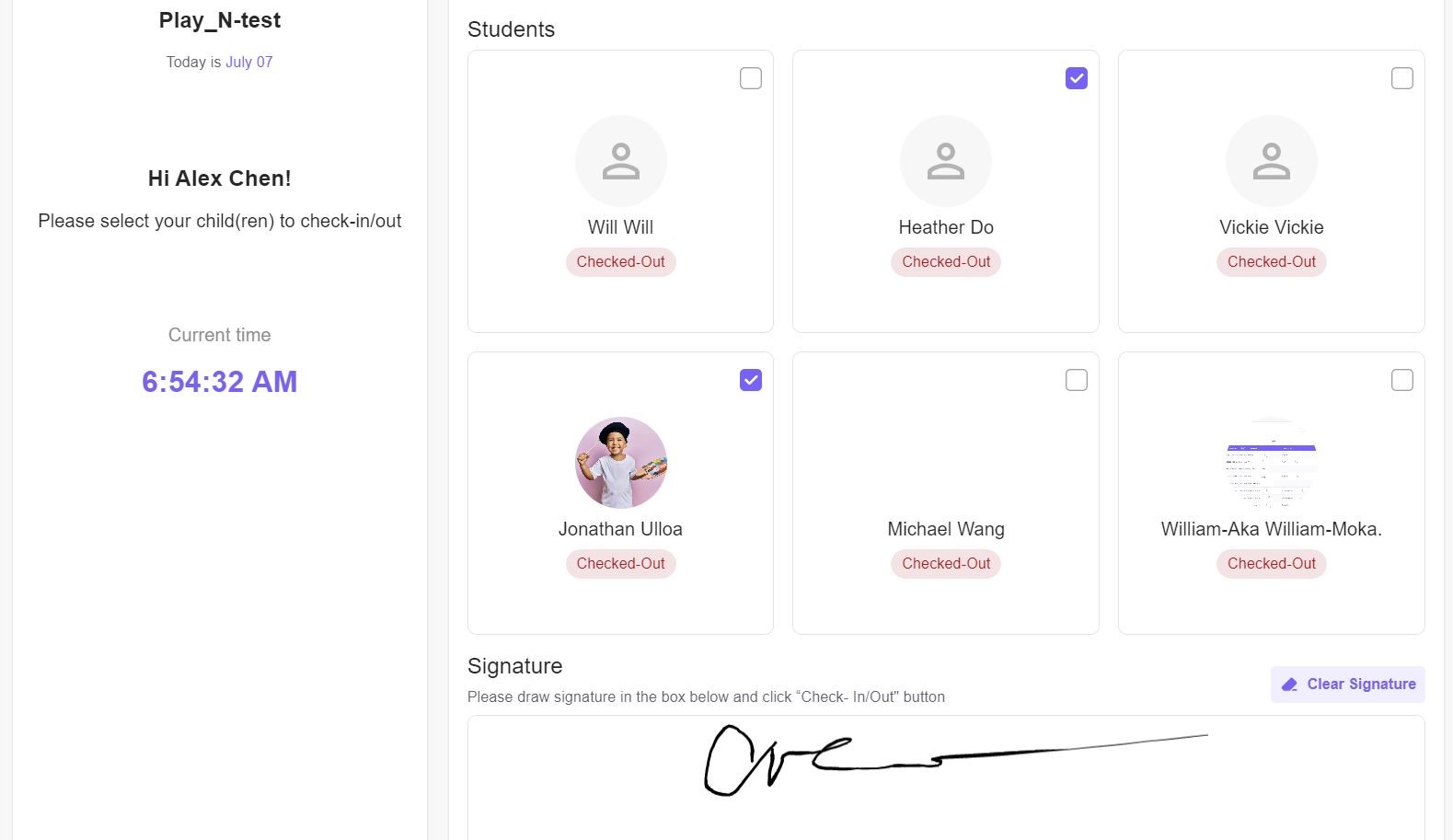
Task: Click Will Will's avatar placeholder icon
Action: click(x=621, y=161)
